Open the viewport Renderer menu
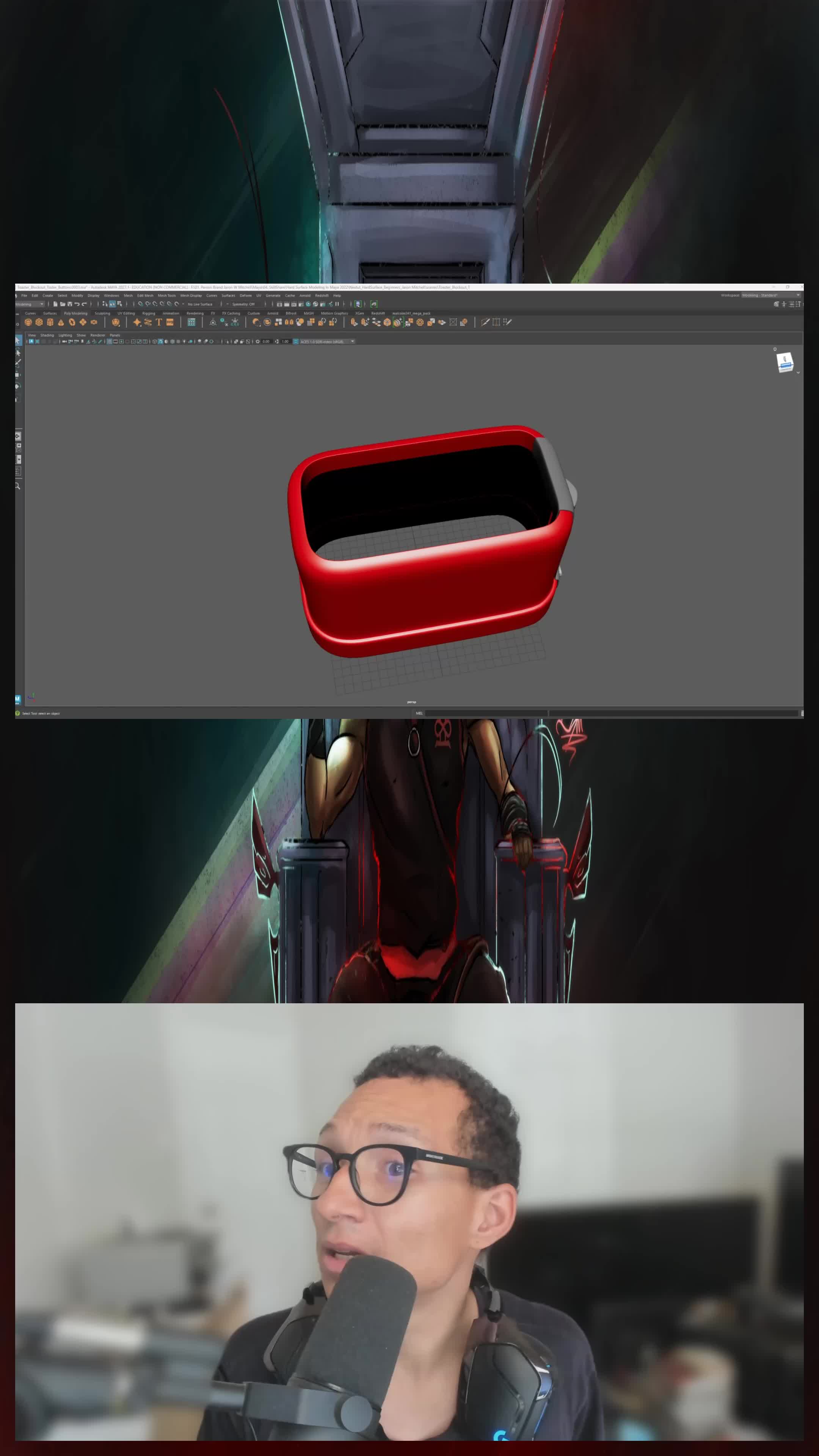 click(x=98, y=335)
